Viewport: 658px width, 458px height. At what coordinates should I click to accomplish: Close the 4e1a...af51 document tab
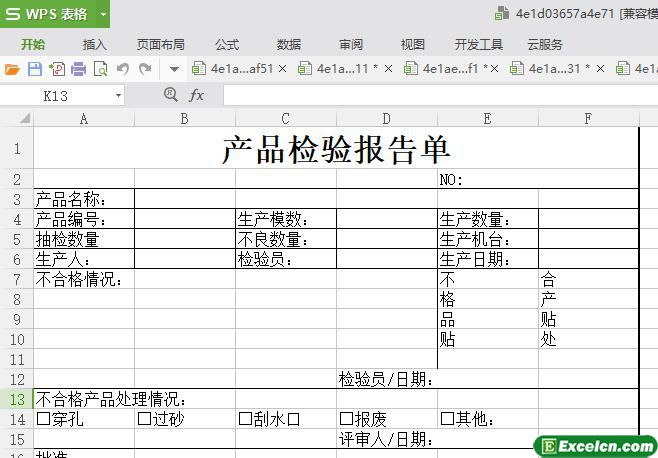[x=283, y=68]
